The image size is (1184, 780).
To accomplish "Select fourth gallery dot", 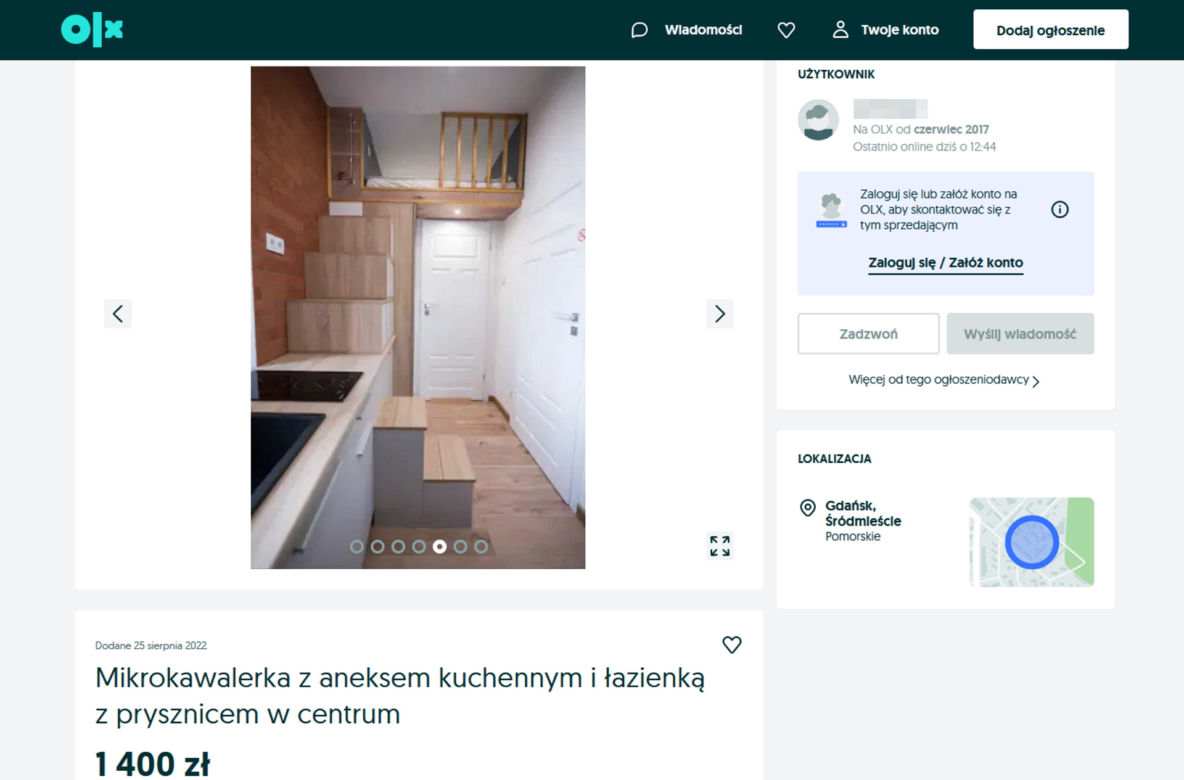I will 419,546.
